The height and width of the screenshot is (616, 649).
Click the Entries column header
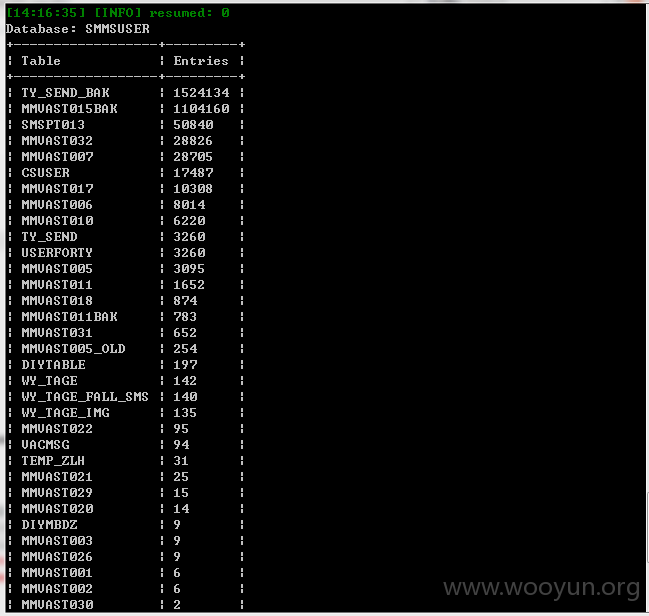point(201,61)
